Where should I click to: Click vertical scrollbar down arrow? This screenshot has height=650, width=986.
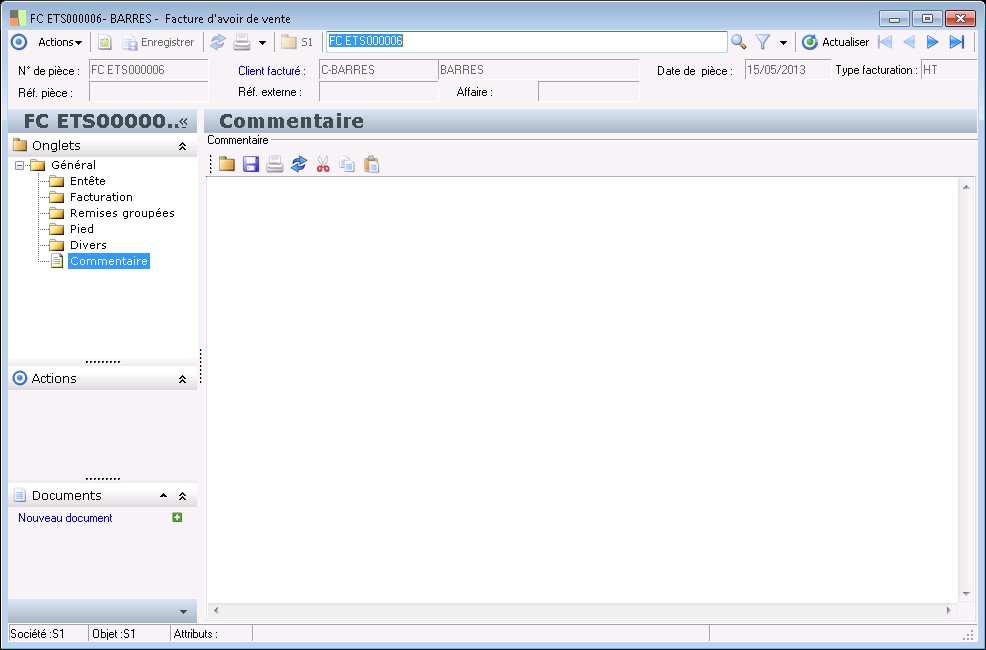(x=966, y=594)
